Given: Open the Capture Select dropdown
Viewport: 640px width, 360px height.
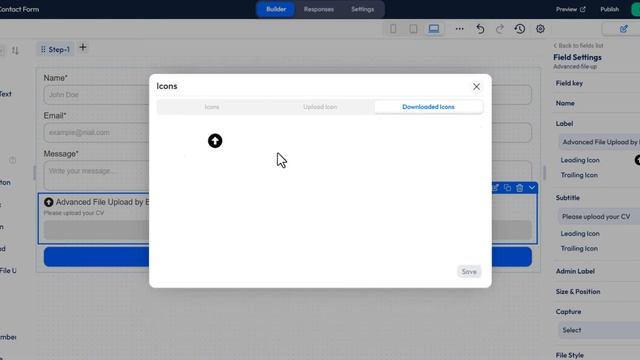Looking at the screenshot, I should [x=599, y=330].
